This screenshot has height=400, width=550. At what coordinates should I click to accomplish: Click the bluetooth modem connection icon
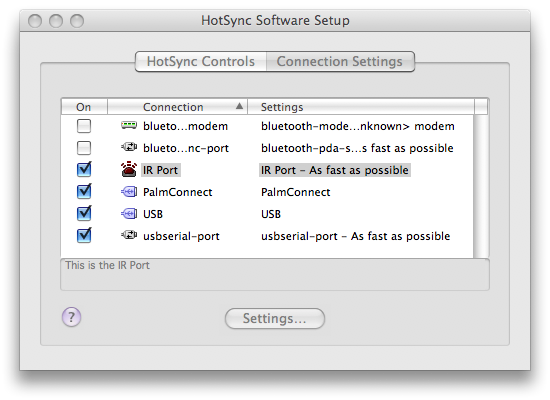click(129, 125)
